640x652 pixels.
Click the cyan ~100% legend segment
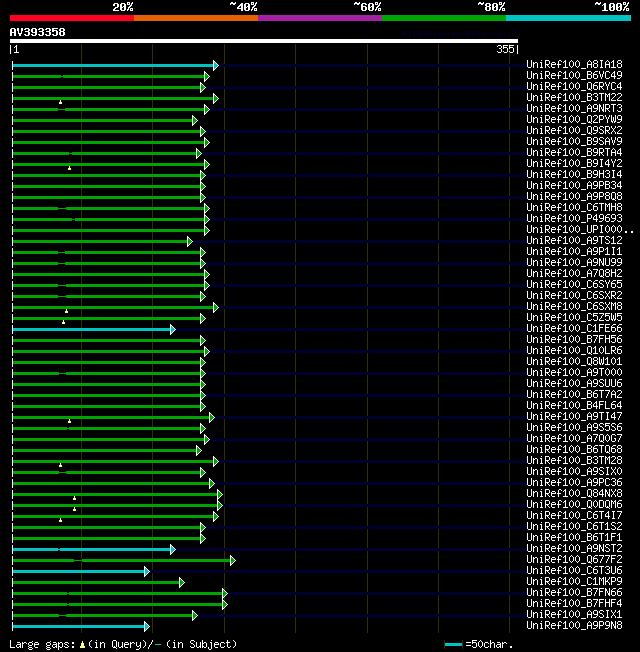[568, 18]
